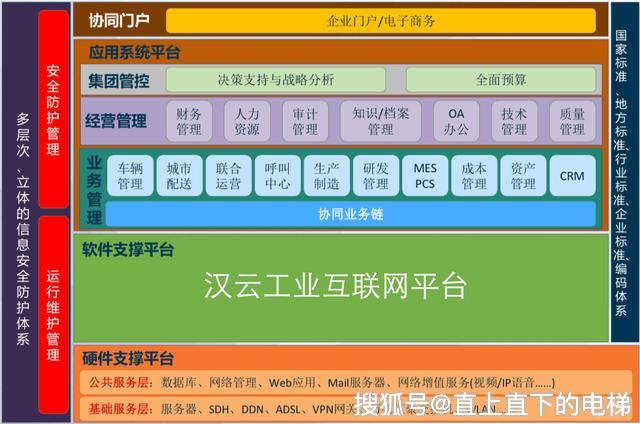This screenshot has height=424, width=640.
Task: Choose the 成本管理 block
Action: coord(474,175)
